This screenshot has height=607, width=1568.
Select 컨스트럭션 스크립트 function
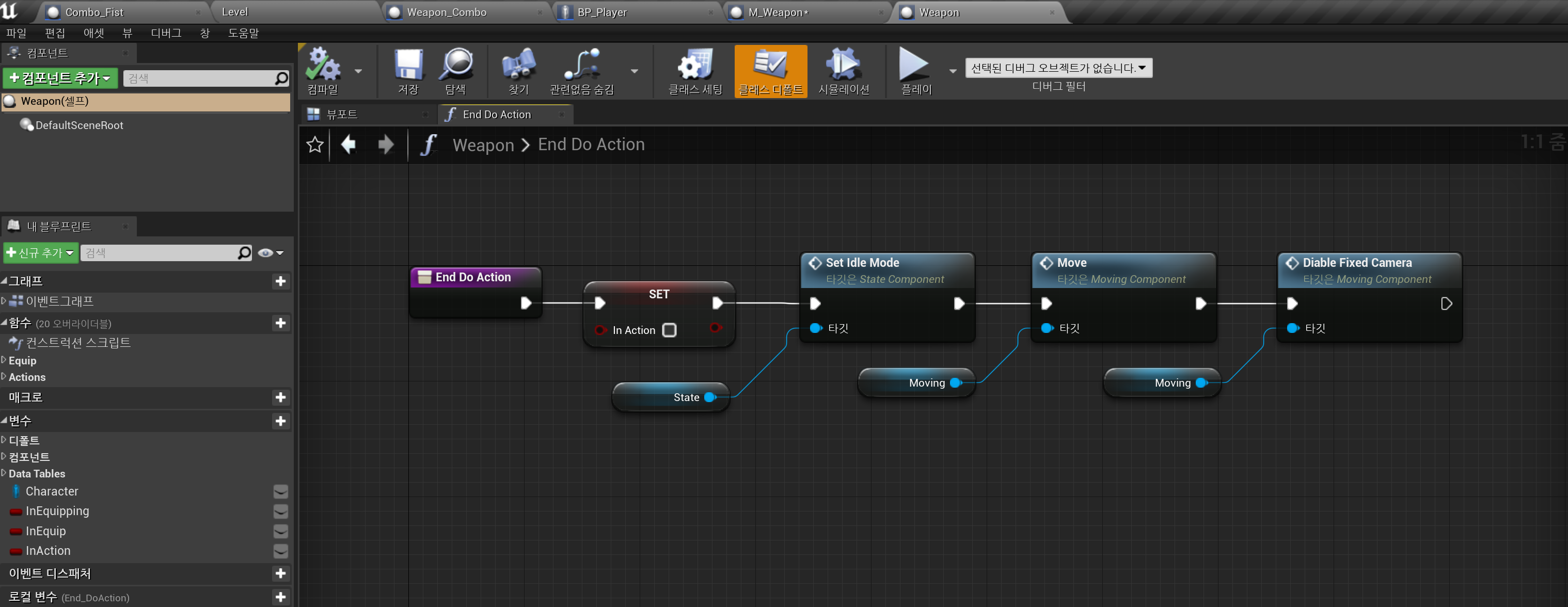pos(78,343)
